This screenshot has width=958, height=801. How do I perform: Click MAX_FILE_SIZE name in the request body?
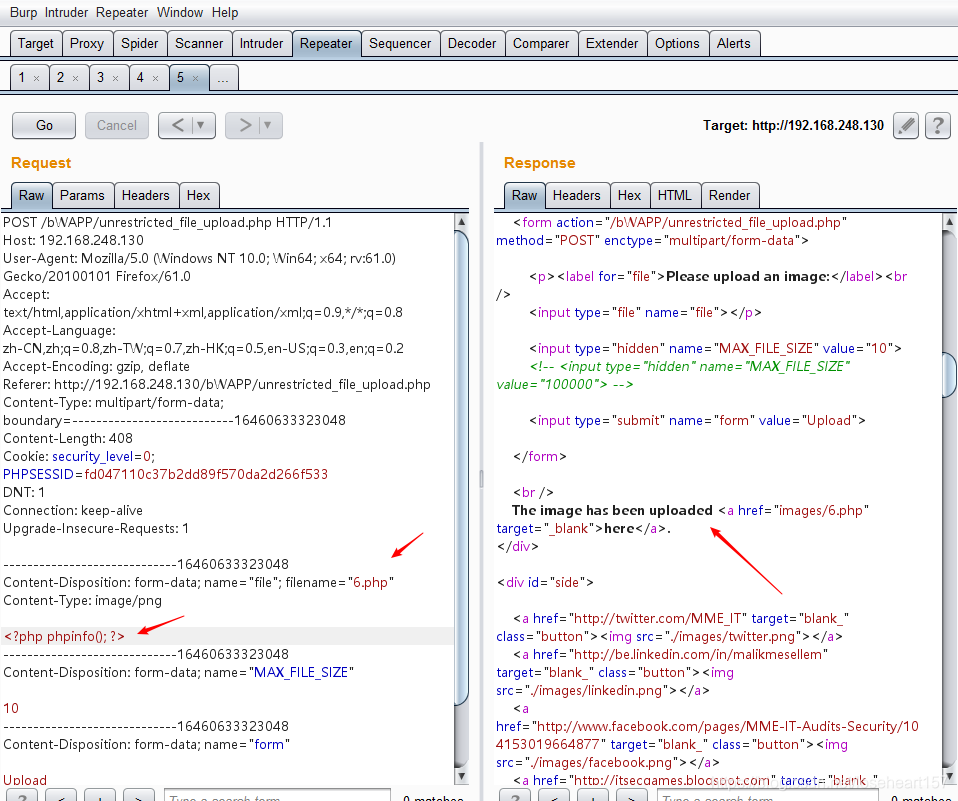pyautogui.click(x=301, y=673)
